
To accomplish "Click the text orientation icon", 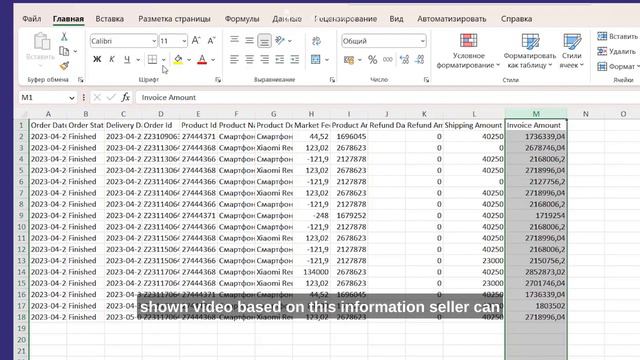I will pos(280,40).
